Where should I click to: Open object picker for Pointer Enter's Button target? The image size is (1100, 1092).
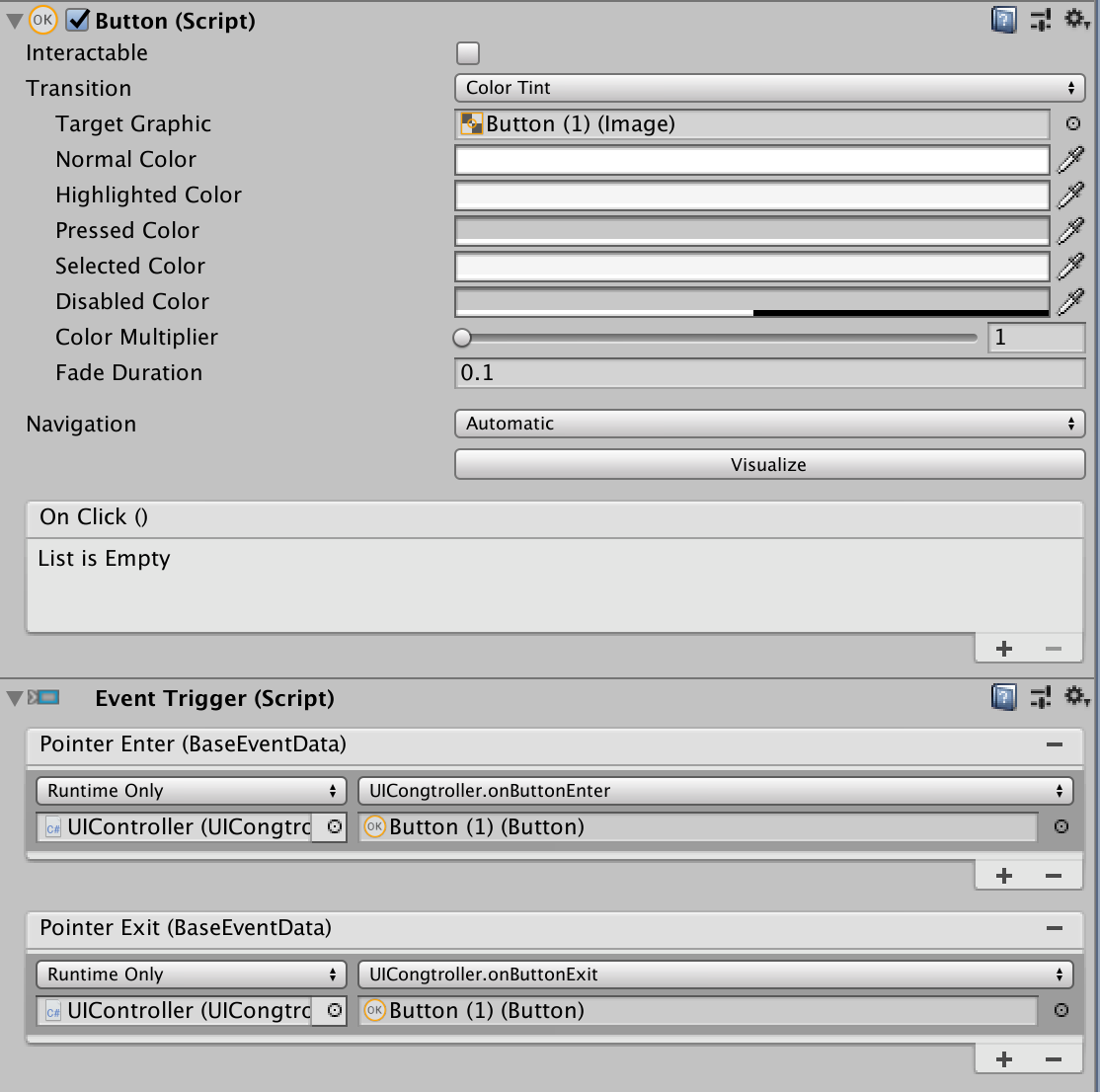1060,826
